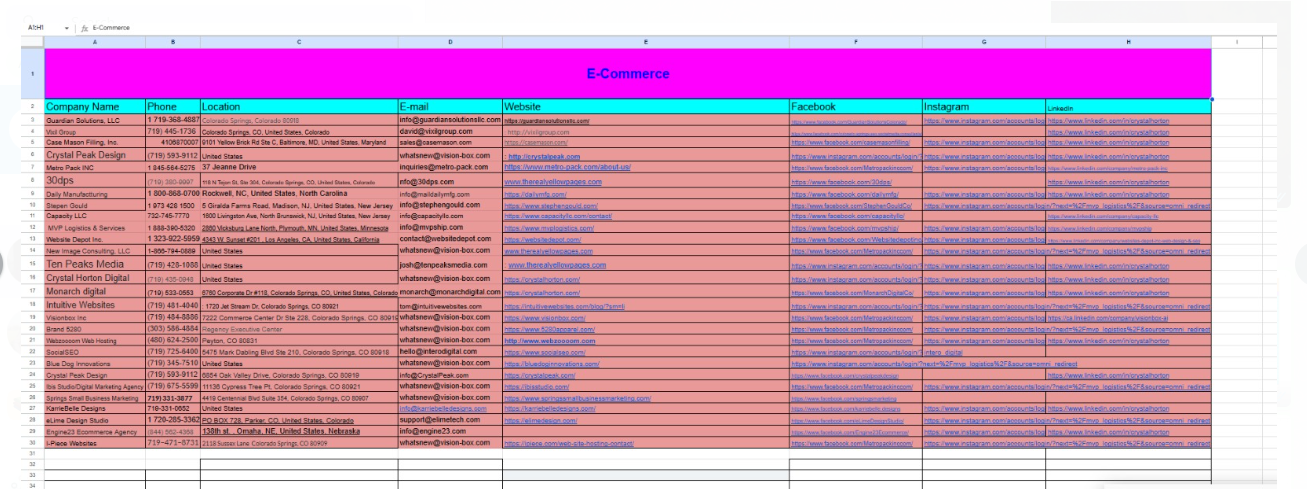
Task: Open the metro-pack.com/about-us website link
Action: [x=565, y=167]
